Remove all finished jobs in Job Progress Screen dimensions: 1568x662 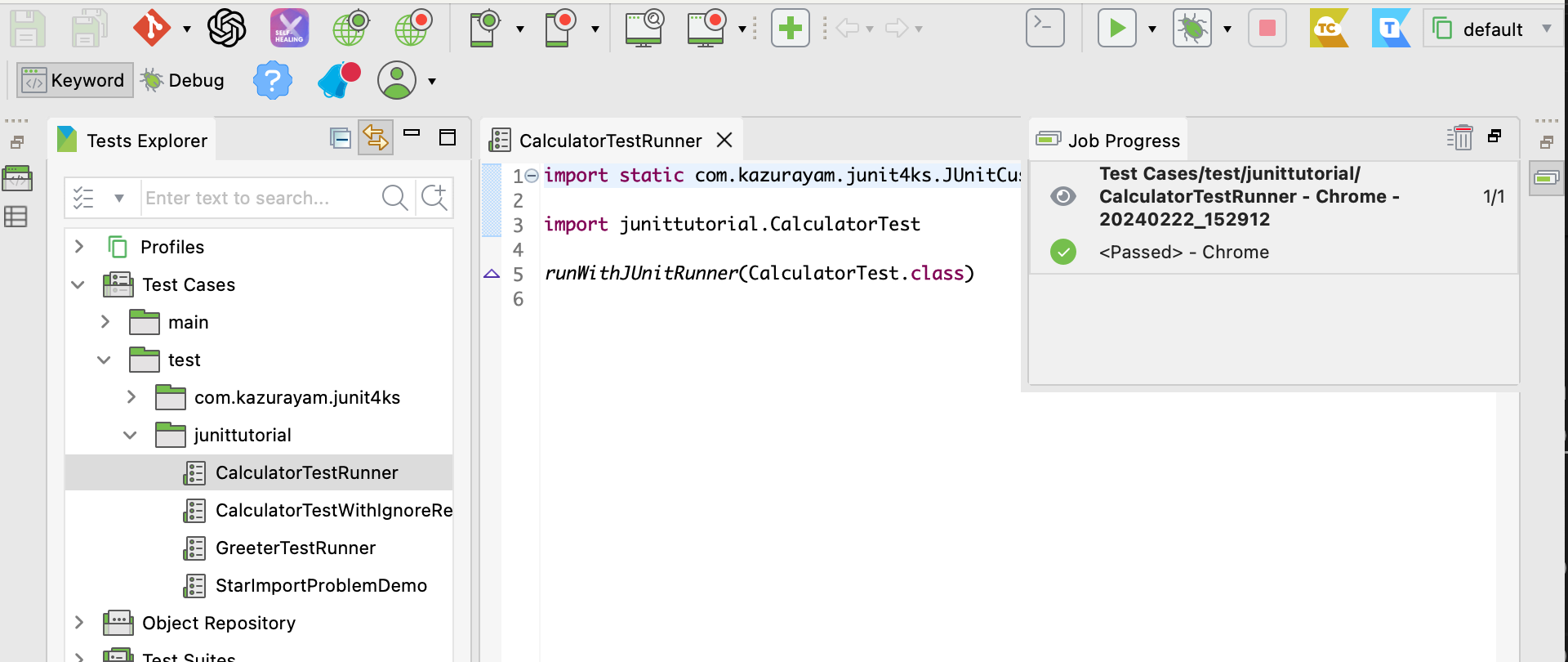click(x=1460, y=138)
